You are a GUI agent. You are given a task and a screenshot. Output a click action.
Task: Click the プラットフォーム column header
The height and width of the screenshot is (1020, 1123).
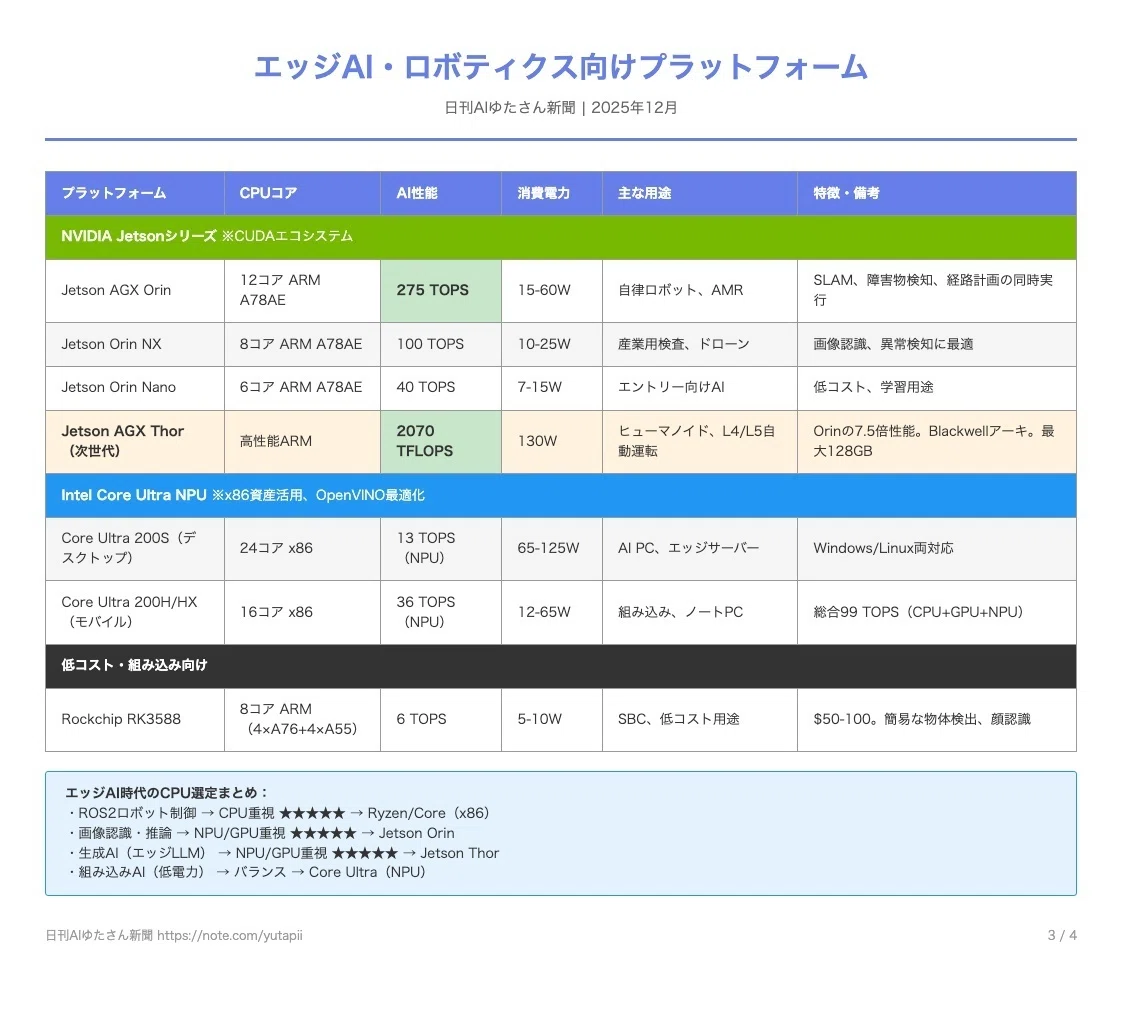[135, 193]
